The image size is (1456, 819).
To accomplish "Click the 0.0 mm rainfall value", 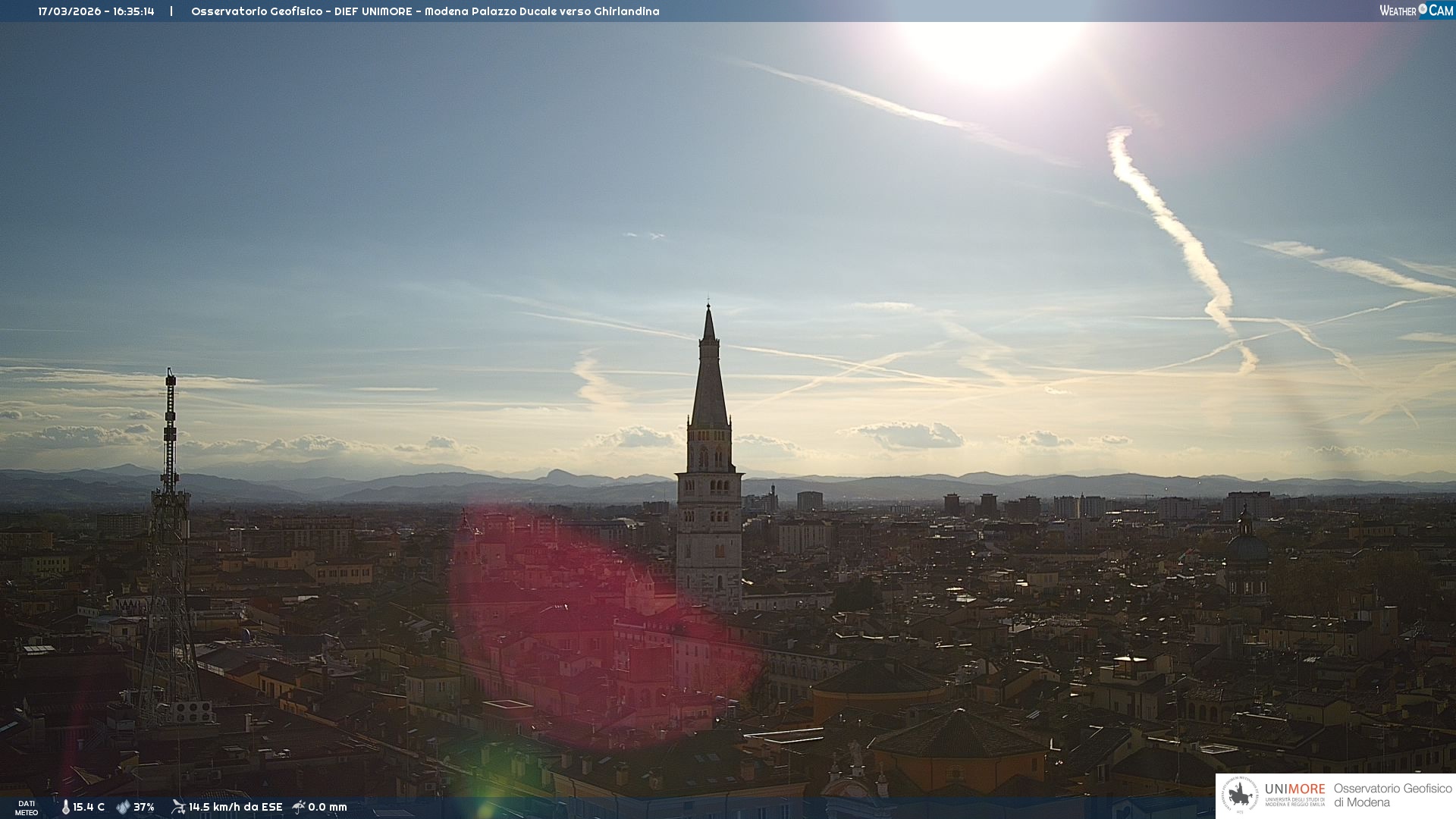I will (x=328, y=808).
